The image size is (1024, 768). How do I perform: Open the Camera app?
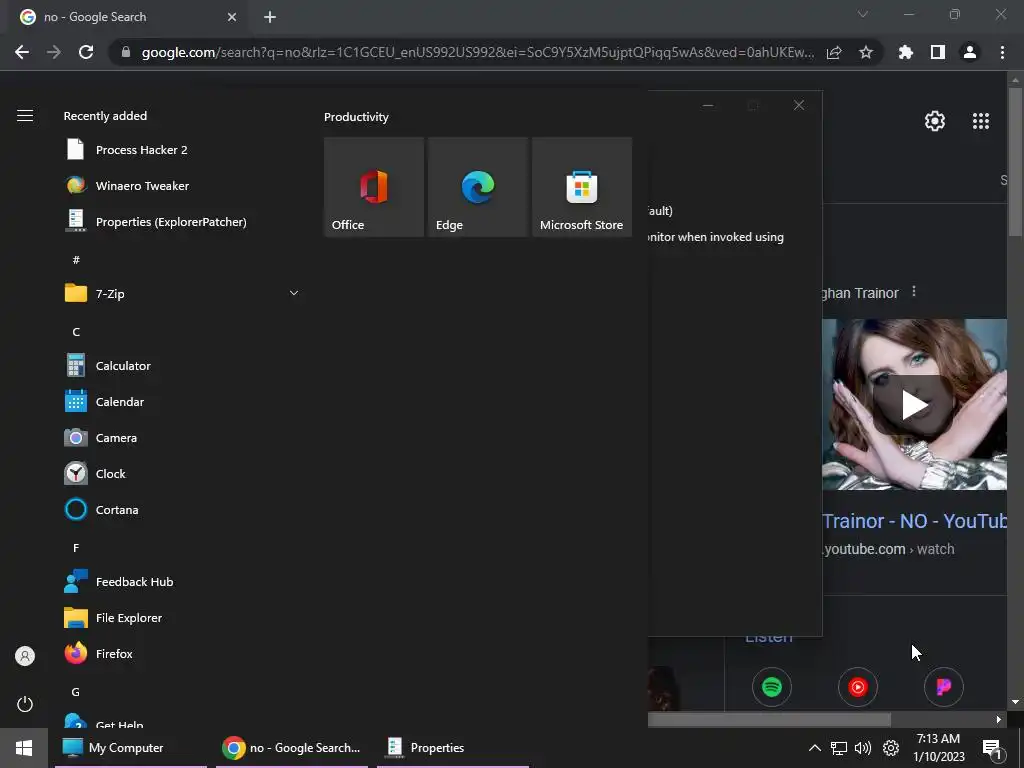click(183, 438)
